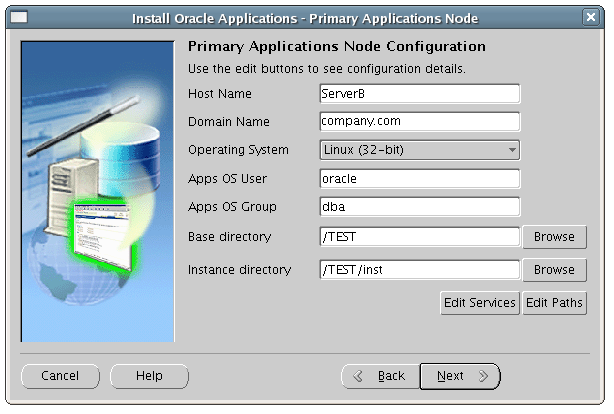
Task: Click the Base directory label
Action: (229, 237)
